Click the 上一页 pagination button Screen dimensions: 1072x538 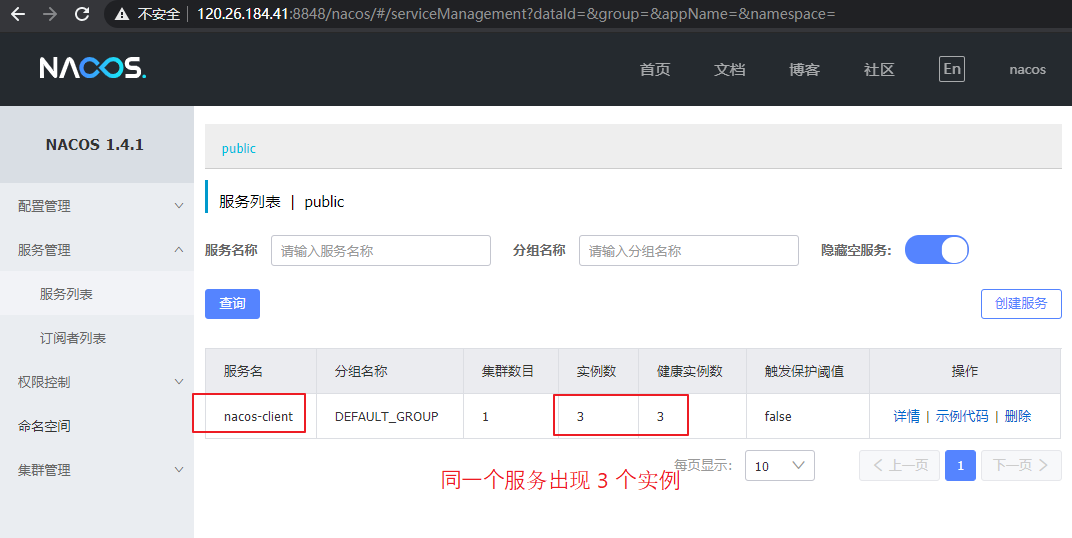click(900, 466)
